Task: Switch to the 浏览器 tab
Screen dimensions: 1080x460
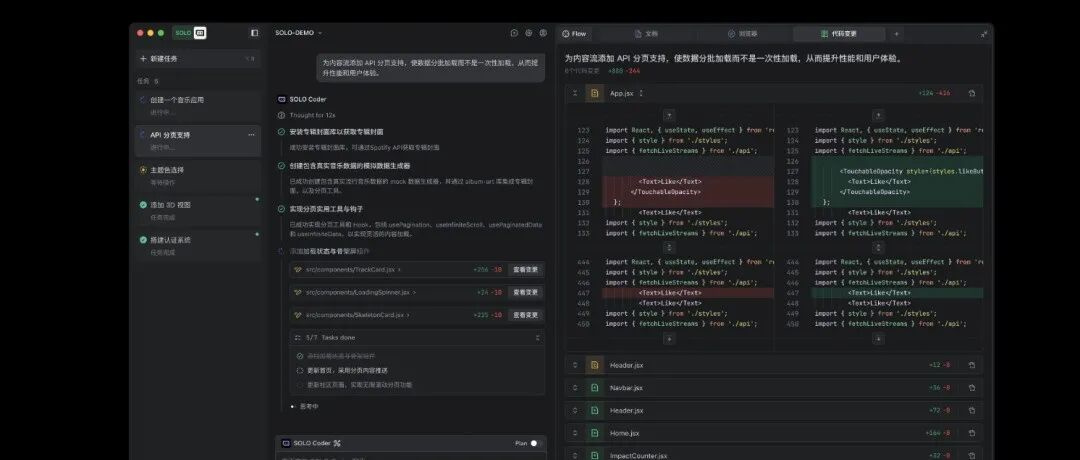Action: pyautogui.click(x=742, y=33)
